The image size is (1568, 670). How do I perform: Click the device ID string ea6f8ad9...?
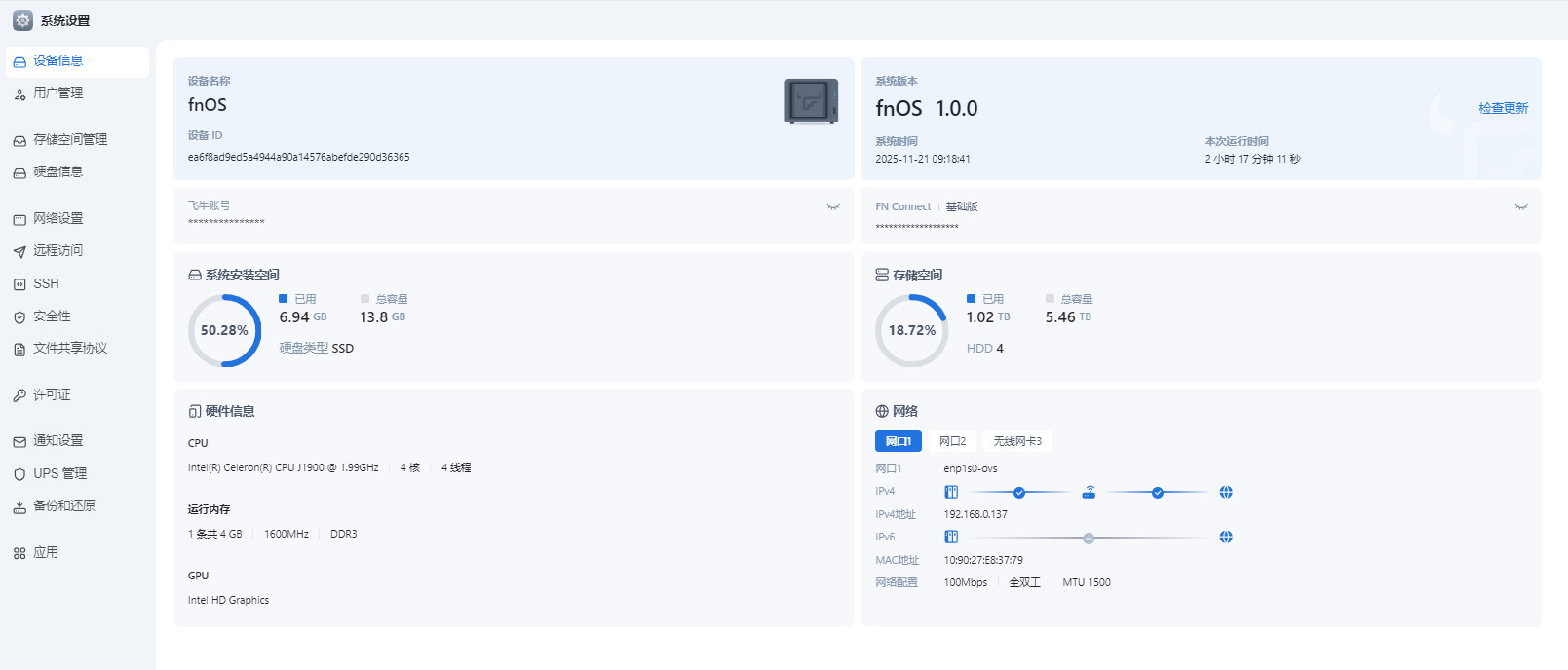point(298,157)
